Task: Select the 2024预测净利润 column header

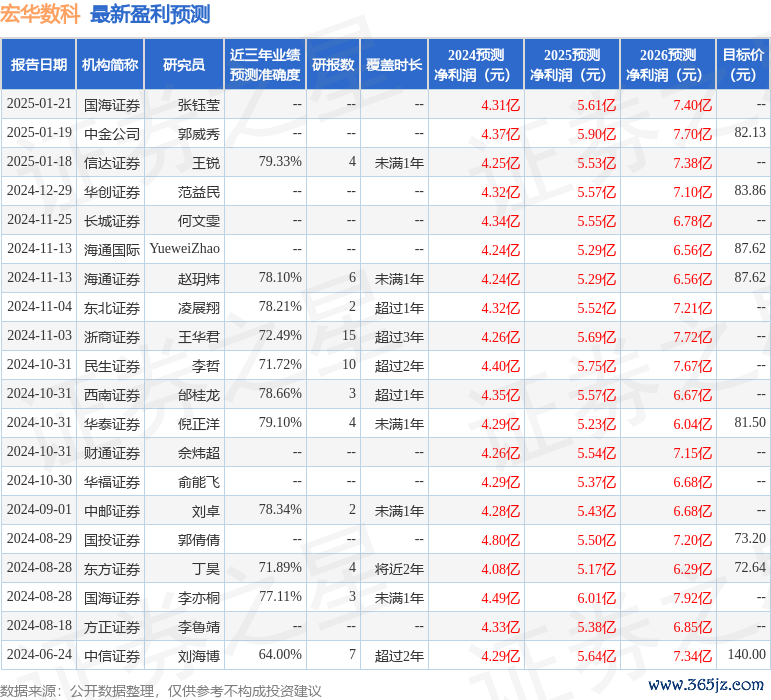Action: [476, 64]
